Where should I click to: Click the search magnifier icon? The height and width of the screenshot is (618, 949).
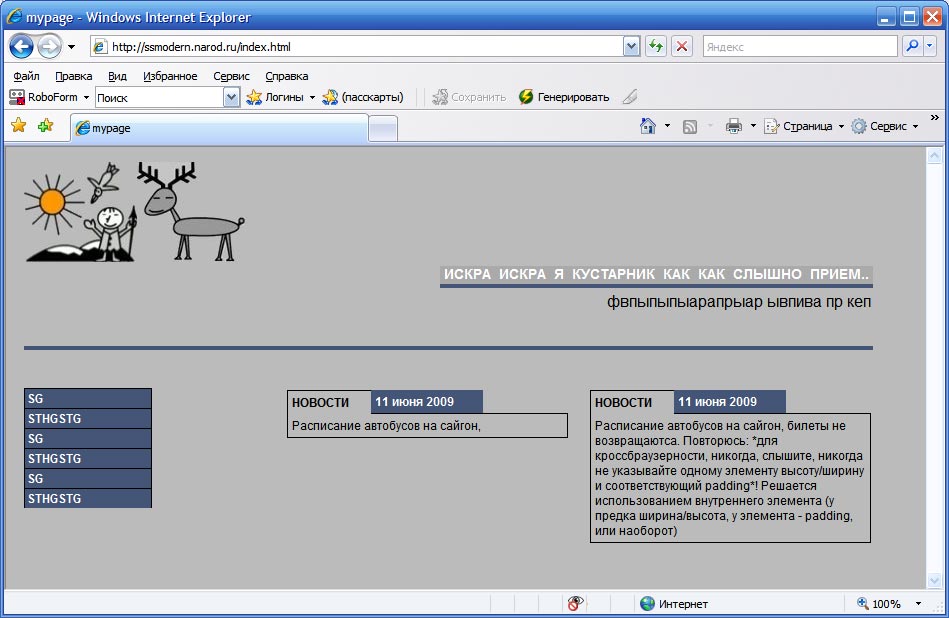point(912,47)
